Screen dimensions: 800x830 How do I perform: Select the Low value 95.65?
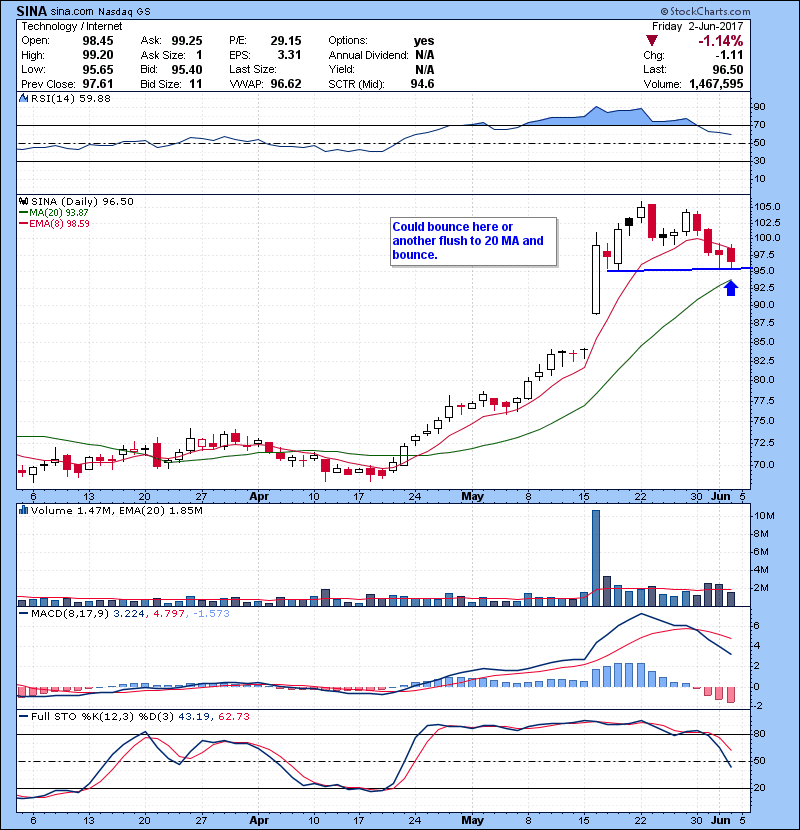98,69
